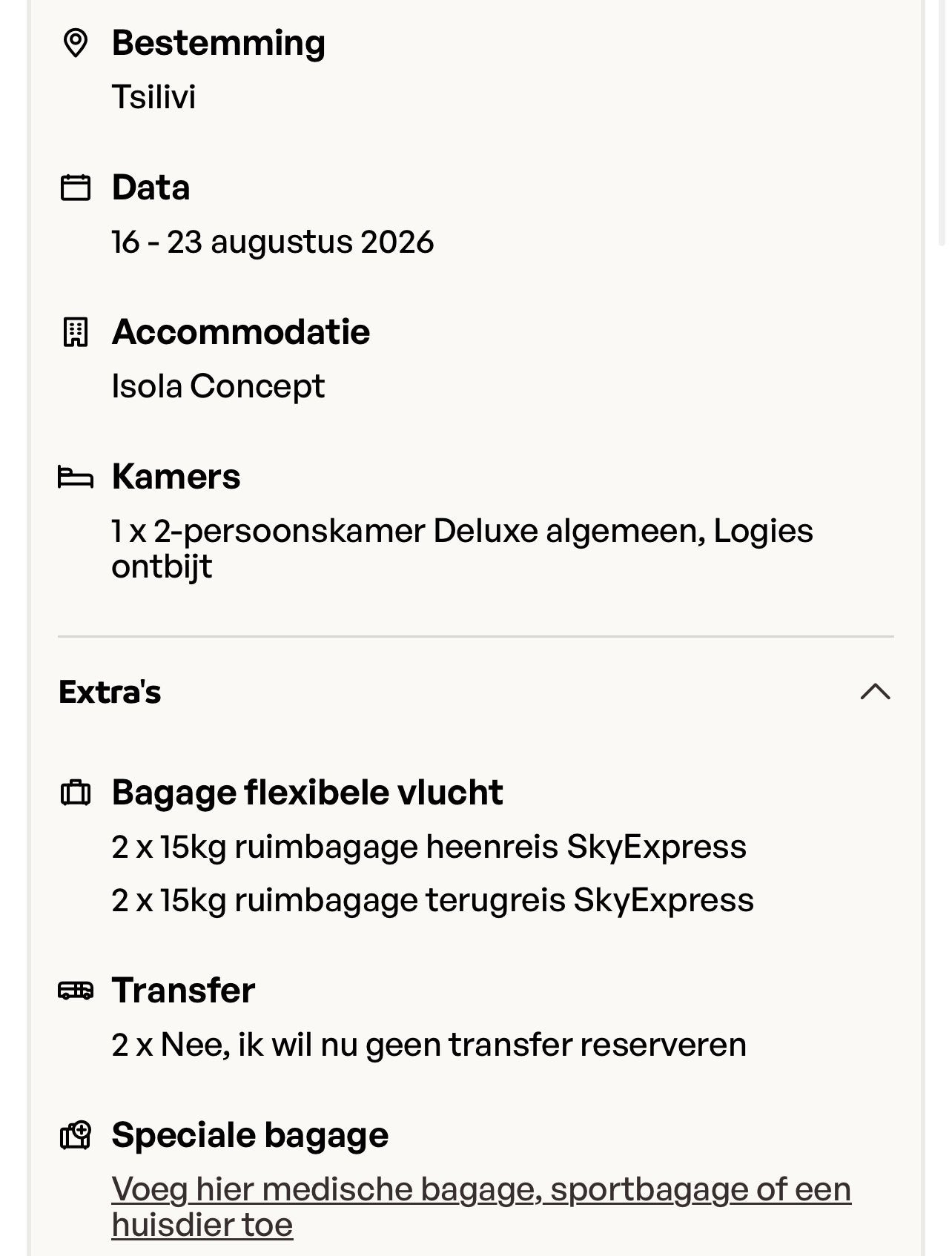Viewport: 952px width, 1256px height.
Task: Collapse the Extra's section with chevron
Action: (x=875, y=692)
